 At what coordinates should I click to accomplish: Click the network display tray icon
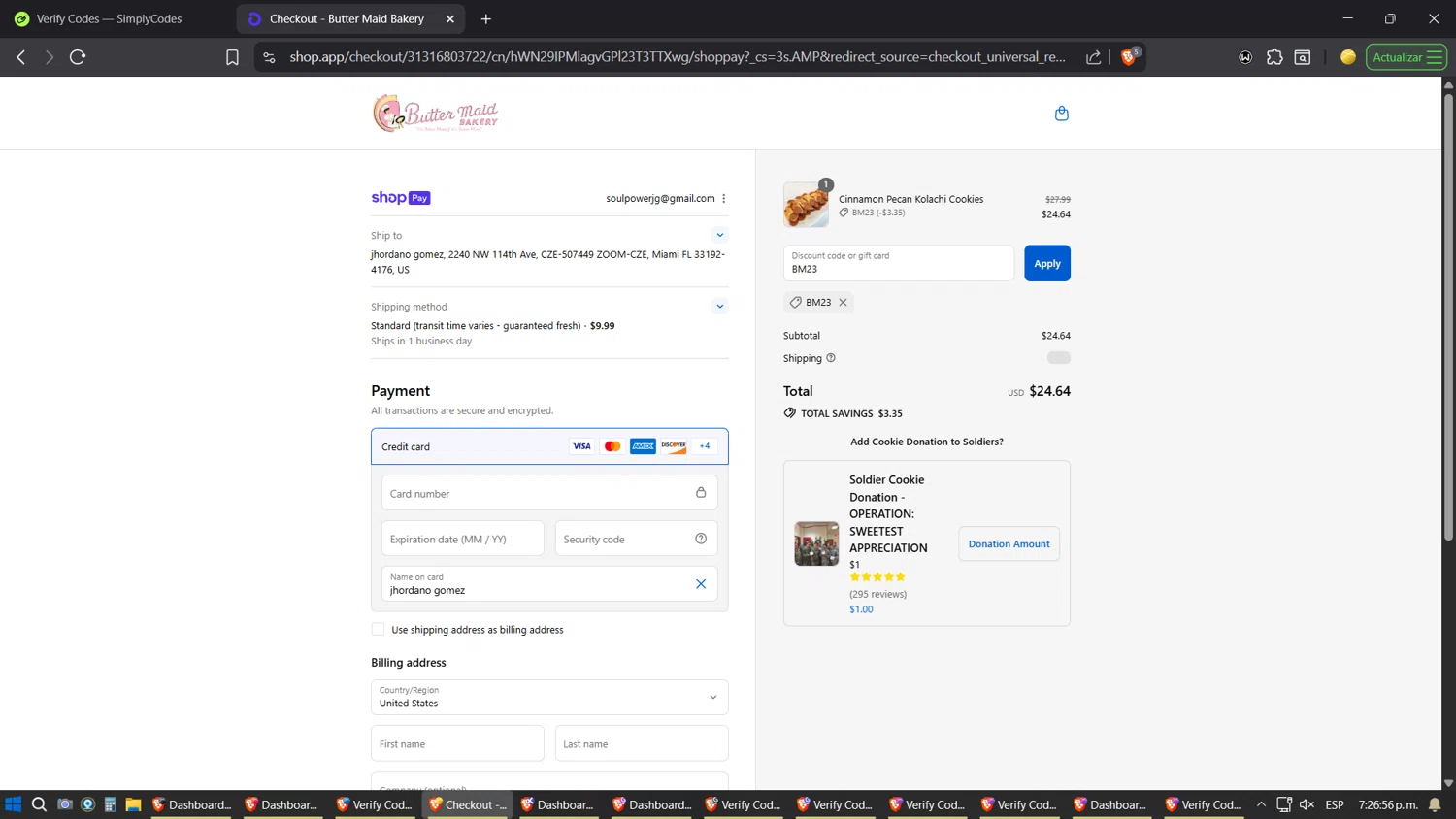[x=1284, y=804]
